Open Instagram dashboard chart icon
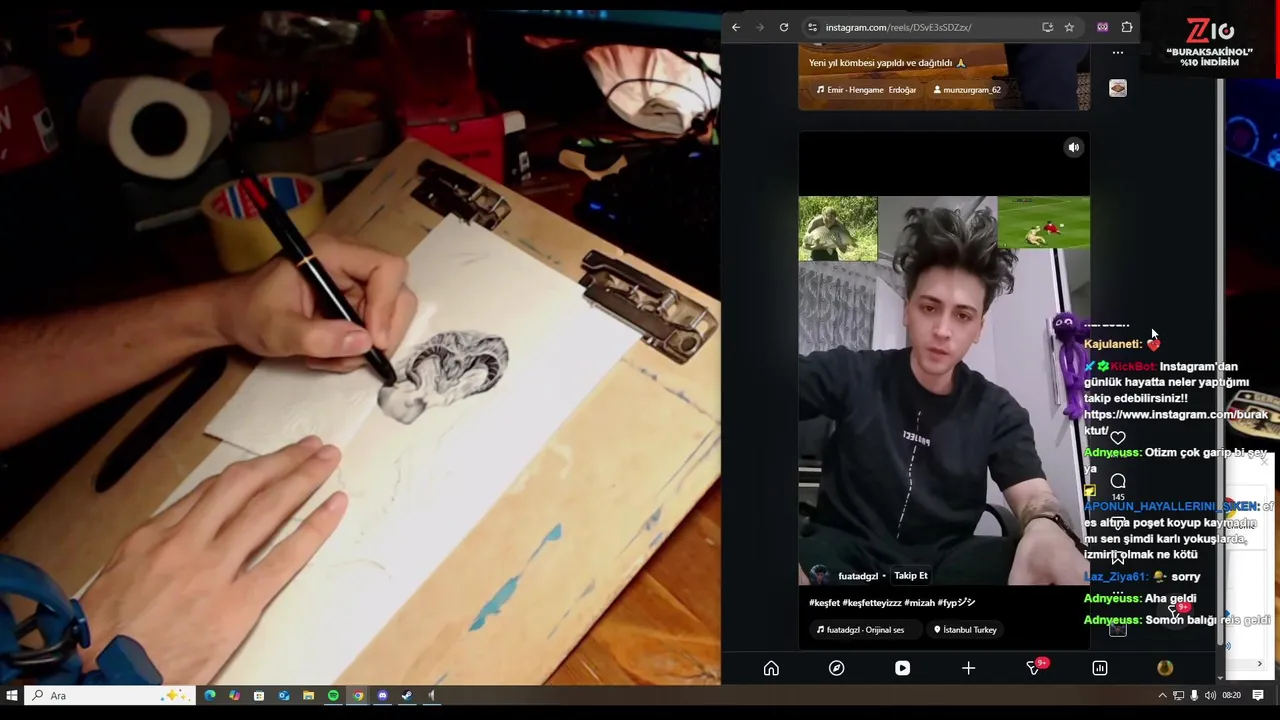This screenshot has width=1280, height=720. click(x=1100, y=668)
